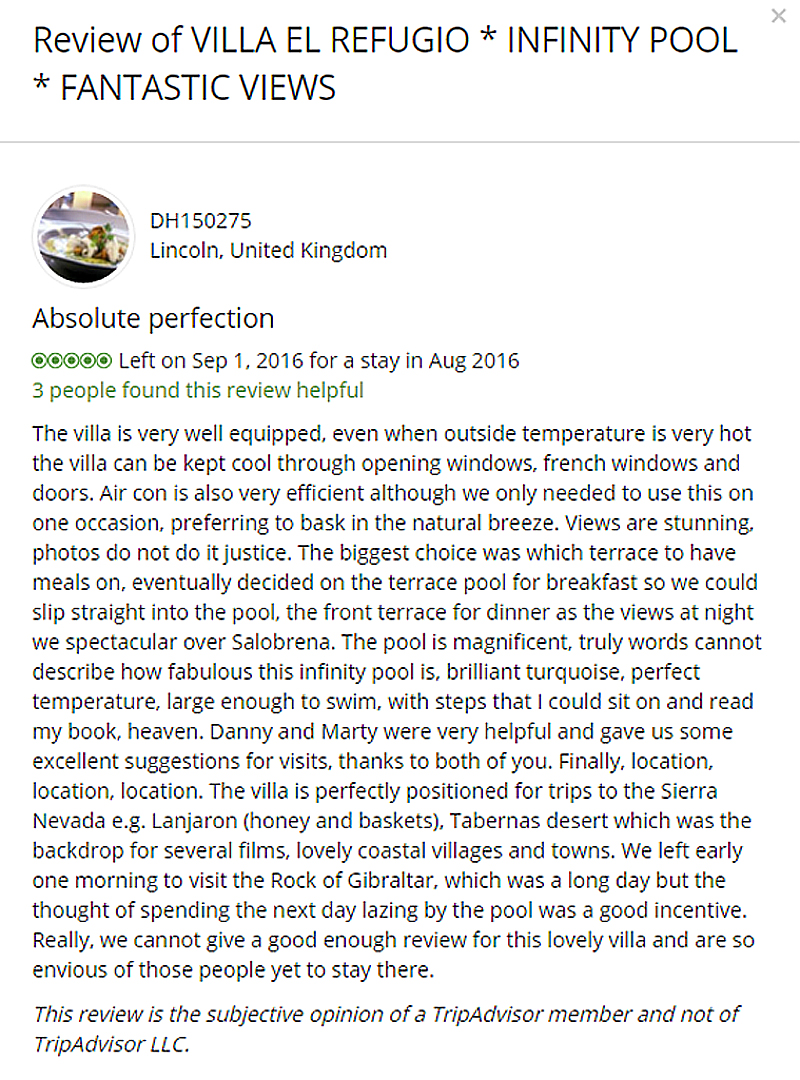
Task: Open the DH150275 username link
Action: (x=201, y=221)
